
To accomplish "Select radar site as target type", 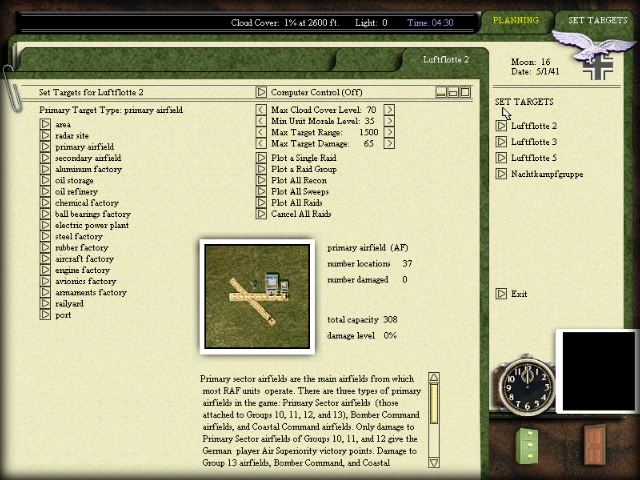I will click(45, 135).
